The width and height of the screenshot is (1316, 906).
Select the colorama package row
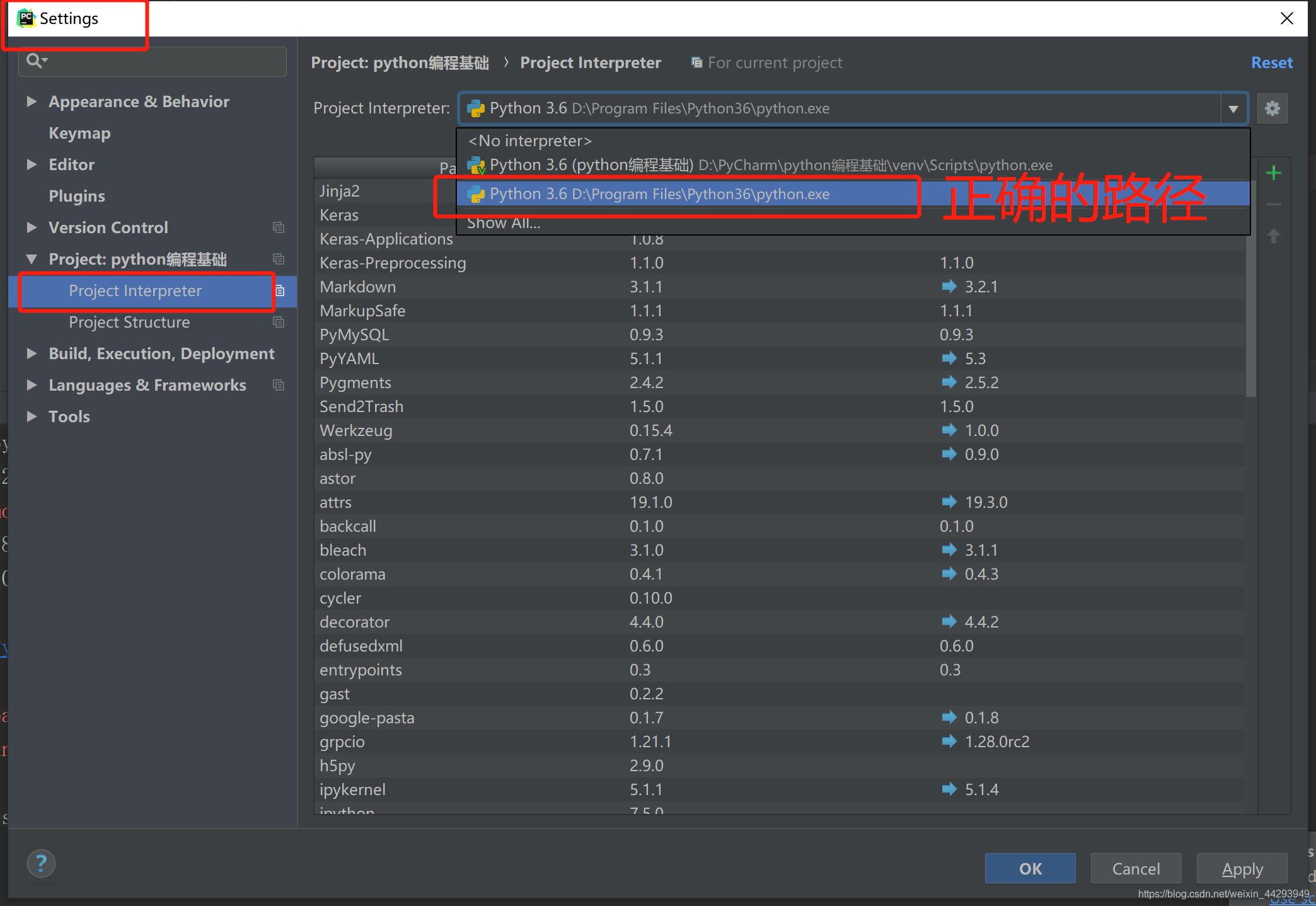tap(780, 574)
